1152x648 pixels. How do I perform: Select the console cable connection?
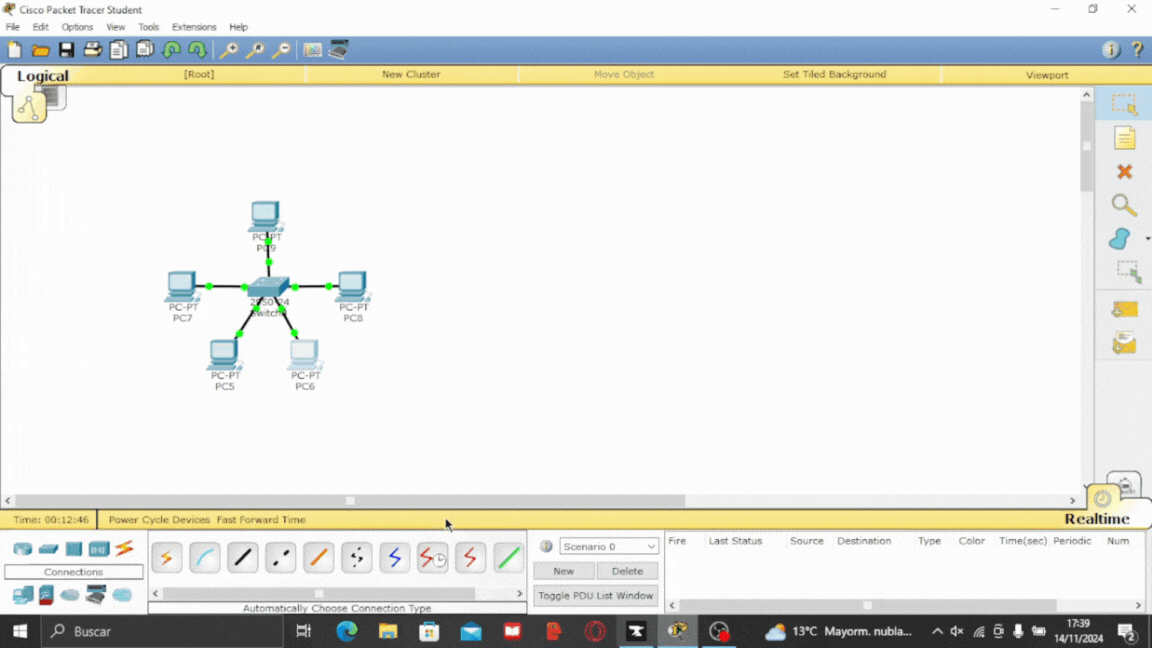click(205, 558)
